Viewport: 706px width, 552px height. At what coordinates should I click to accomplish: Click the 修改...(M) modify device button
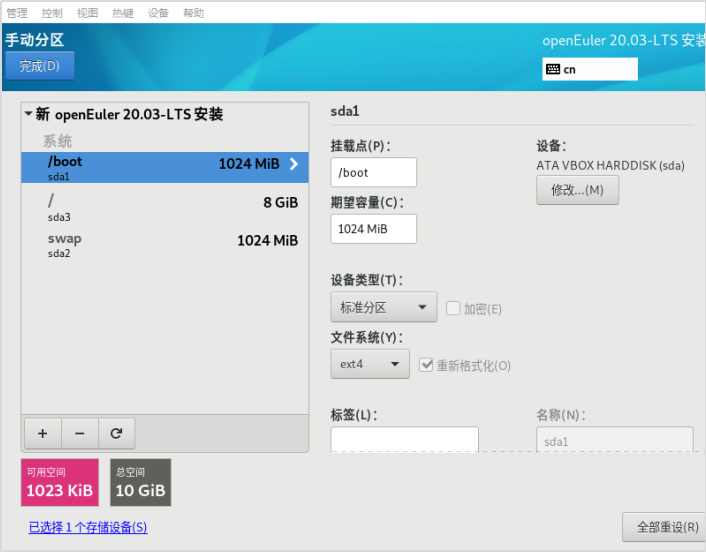(577, 190)
